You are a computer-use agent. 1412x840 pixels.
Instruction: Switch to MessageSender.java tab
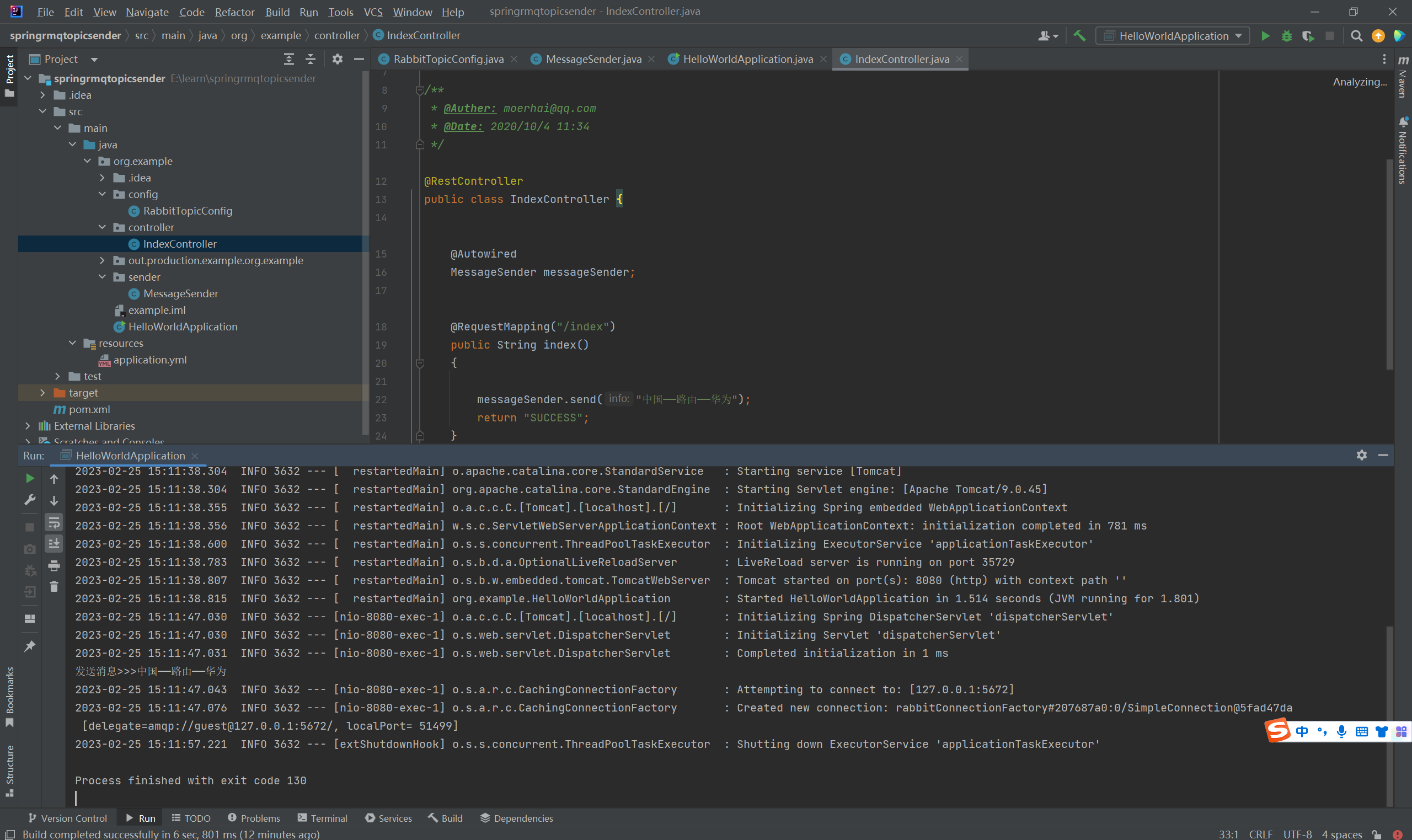592,59
